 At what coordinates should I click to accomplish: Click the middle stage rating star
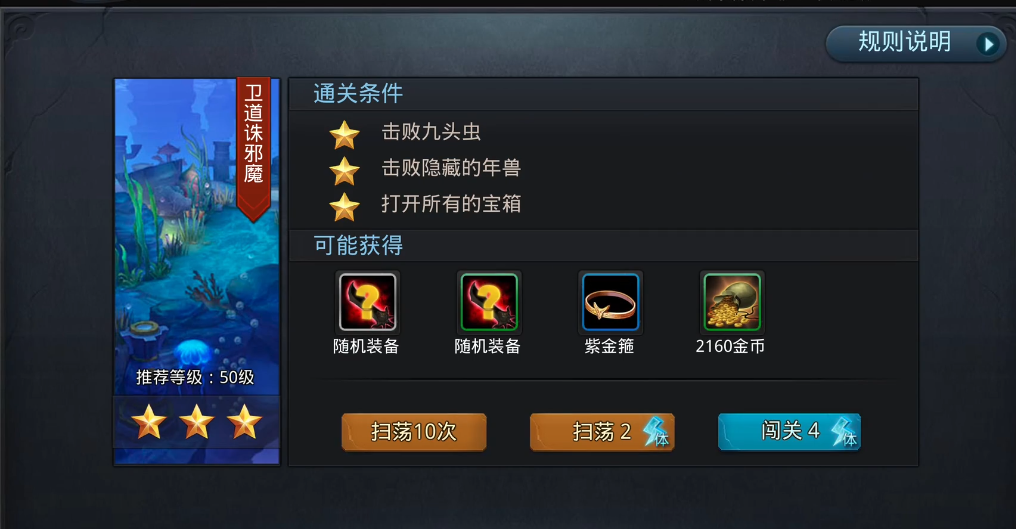coord(197,422)
